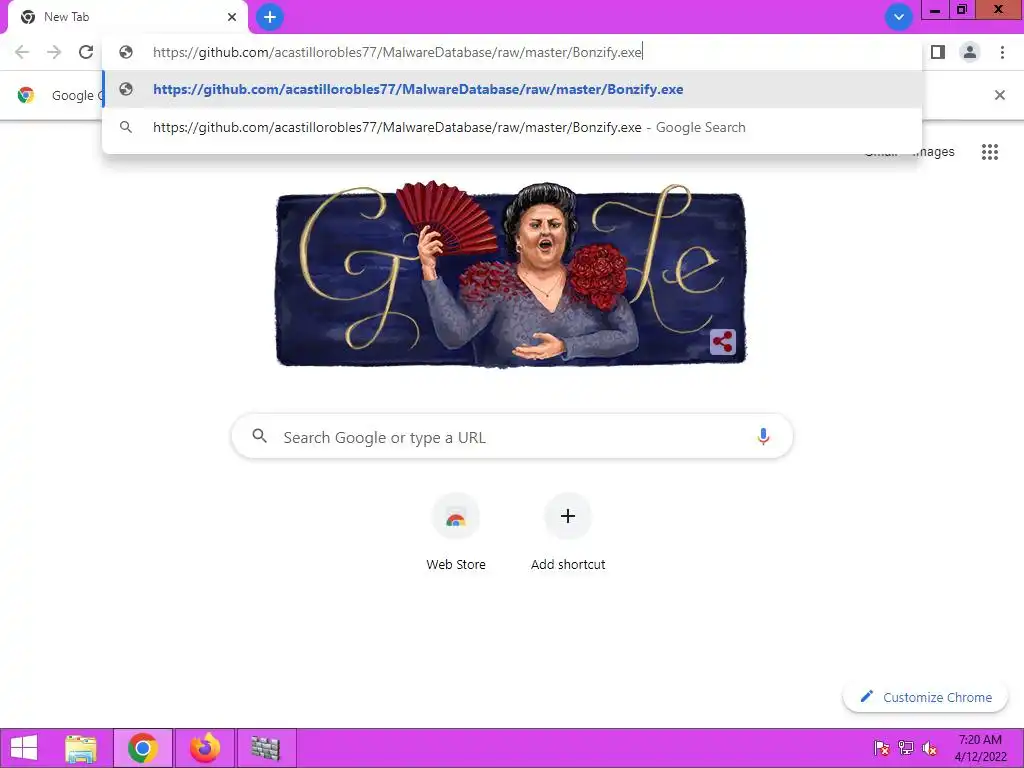
Task: Click the muted volume tray icon
Action: coord(930,748)
